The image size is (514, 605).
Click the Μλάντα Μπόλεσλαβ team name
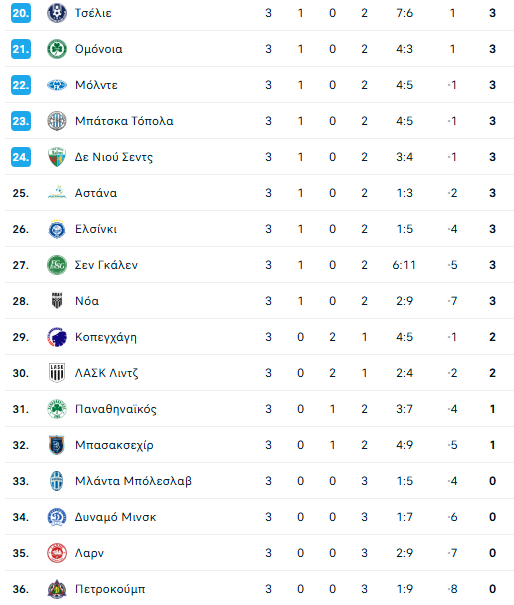(x=133, y=481)
